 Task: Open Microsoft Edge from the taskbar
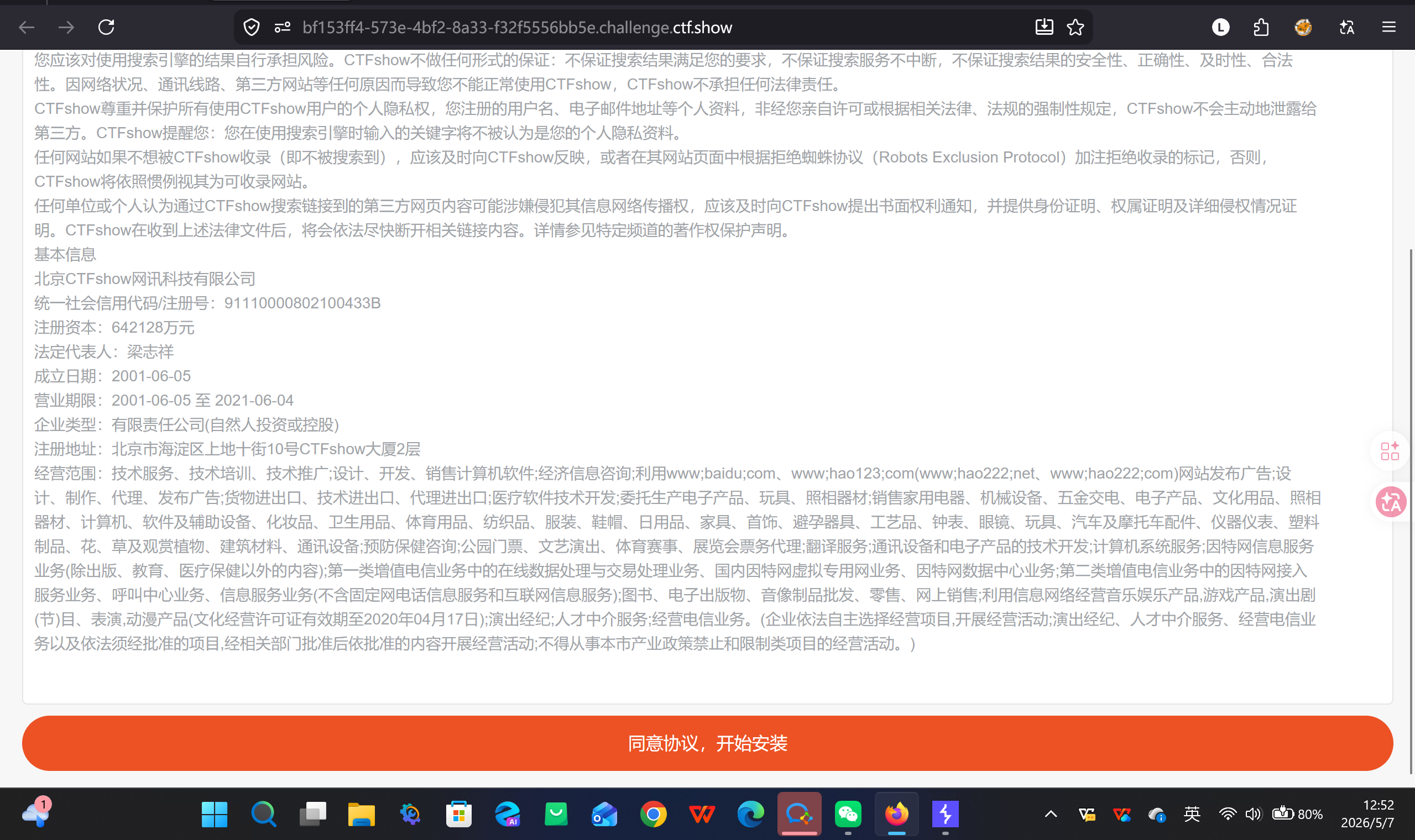coord(750,815)
